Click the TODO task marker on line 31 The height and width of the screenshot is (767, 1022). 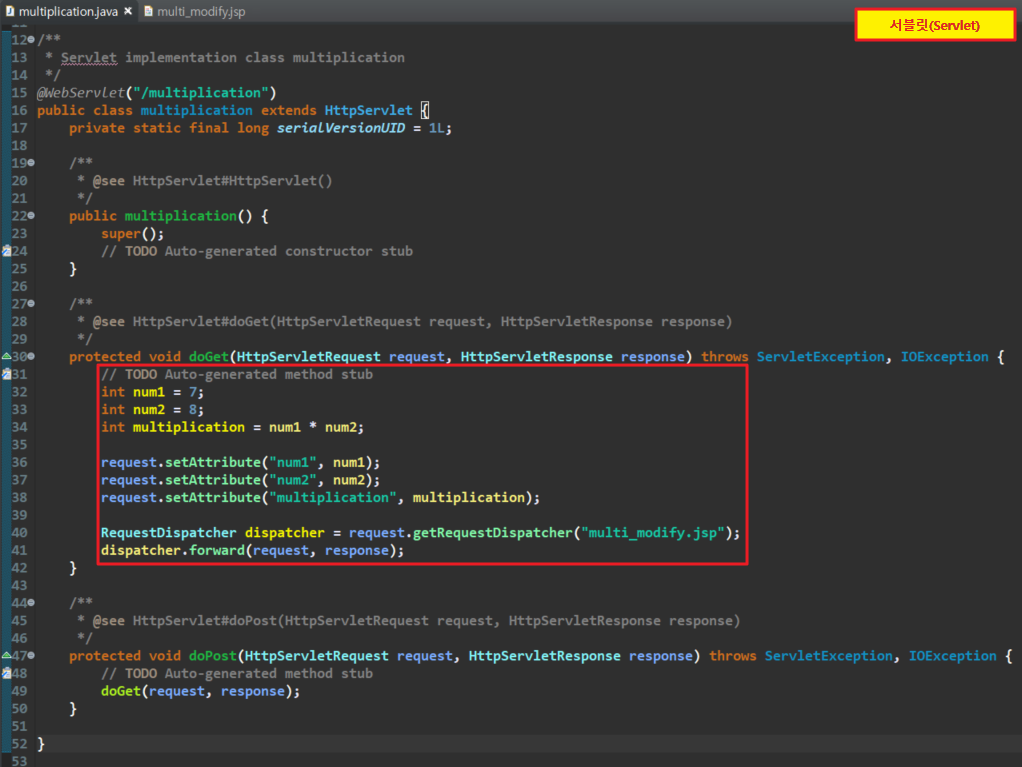tap(6, 374)
